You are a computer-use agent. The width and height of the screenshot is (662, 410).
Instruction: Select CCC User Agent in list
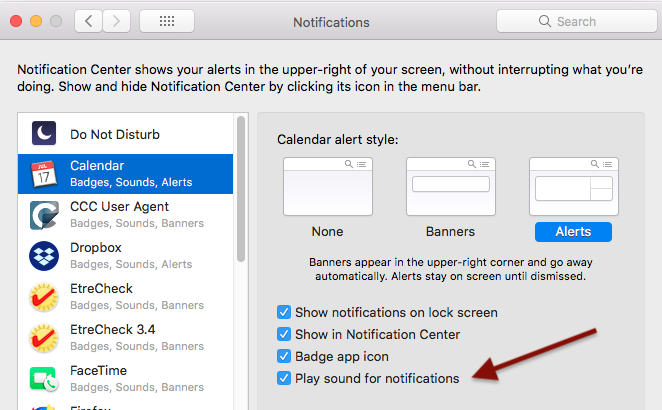119,206
